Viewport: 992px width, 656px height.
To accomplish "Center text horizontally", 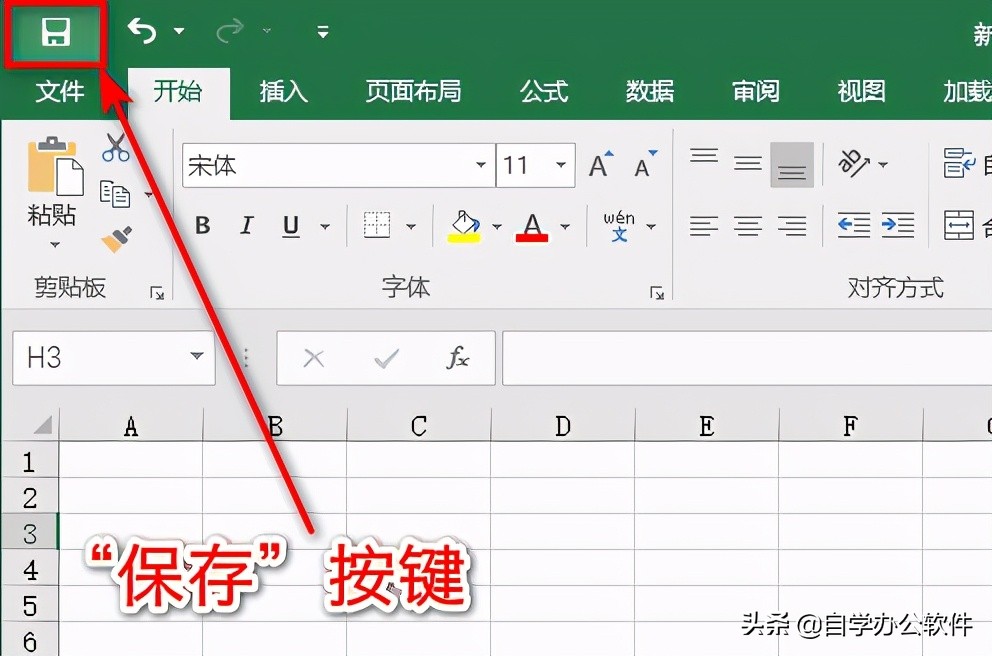I will (748, 225).
